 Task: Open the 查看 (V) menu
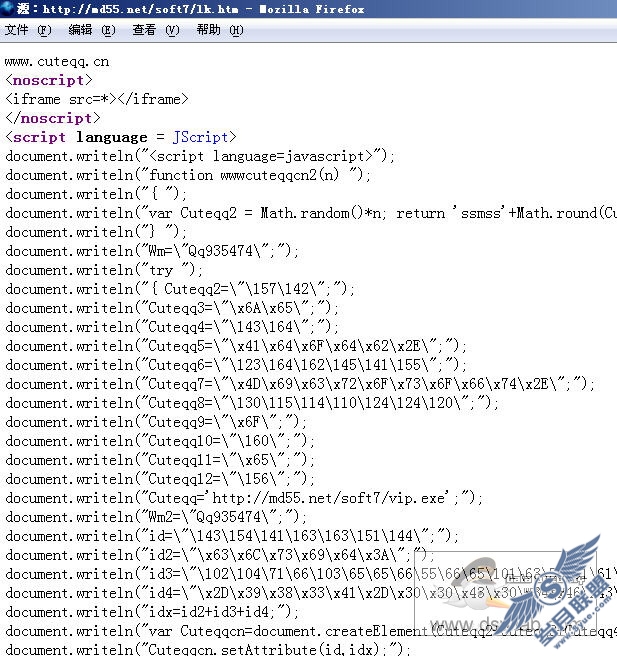pyautogui.click(x=156, y=30)
